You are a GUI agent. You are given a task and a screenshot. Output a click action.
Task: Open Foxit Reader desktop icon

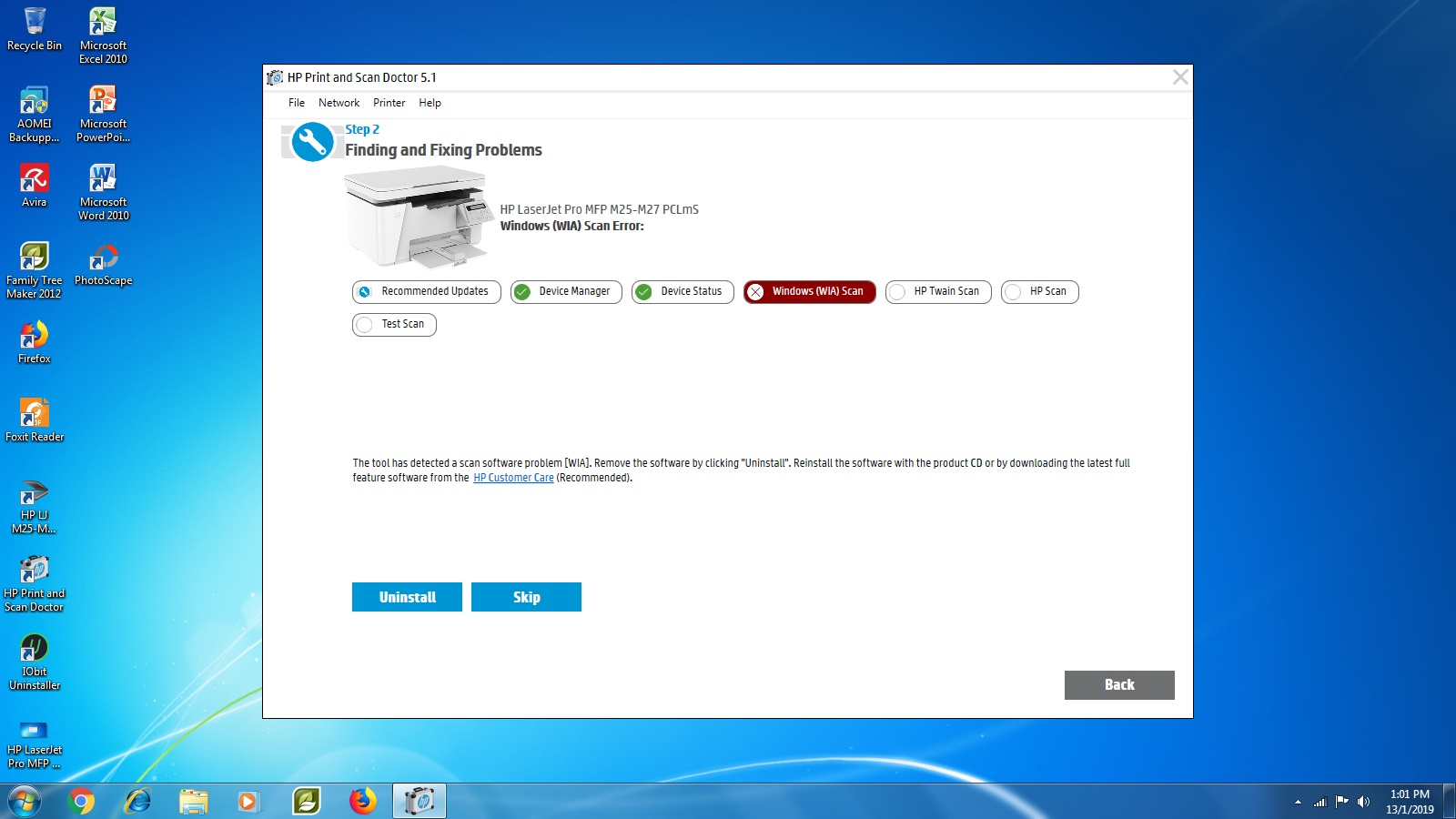(x=35, y=420)
